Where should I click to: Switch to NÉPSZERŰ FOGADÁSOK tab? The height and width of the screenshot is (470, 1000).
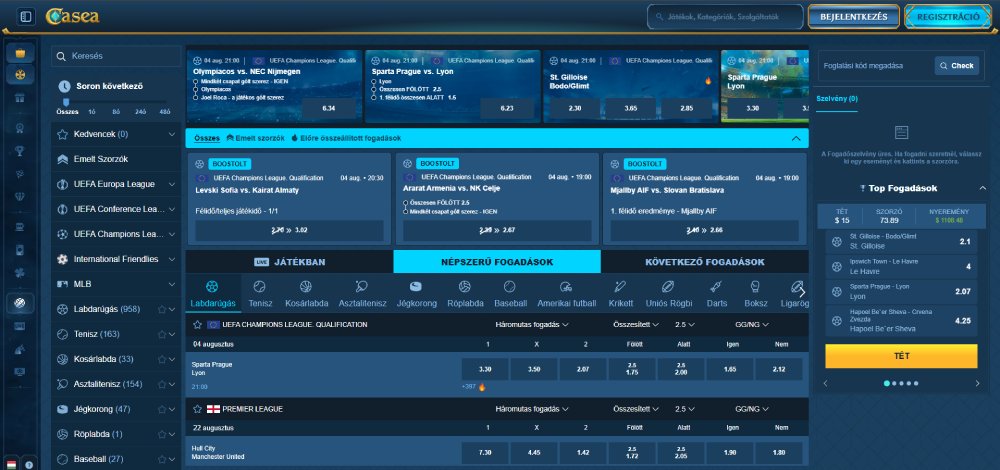[x=497, y=262]
